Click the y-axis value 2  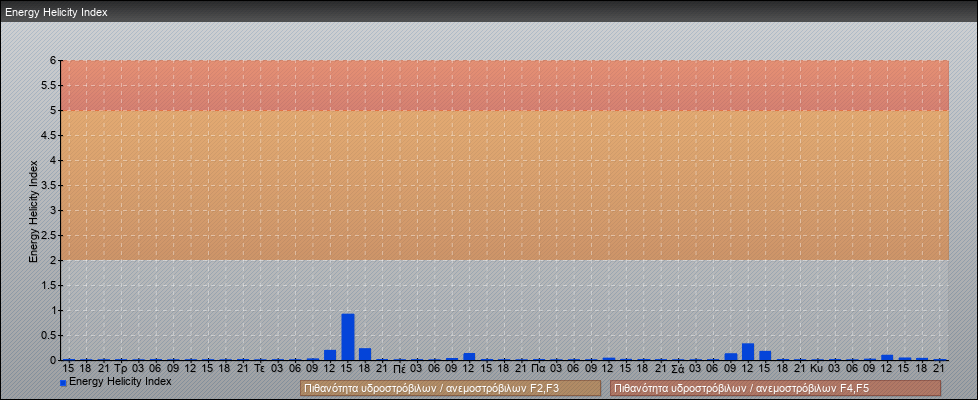click(54, 260)
